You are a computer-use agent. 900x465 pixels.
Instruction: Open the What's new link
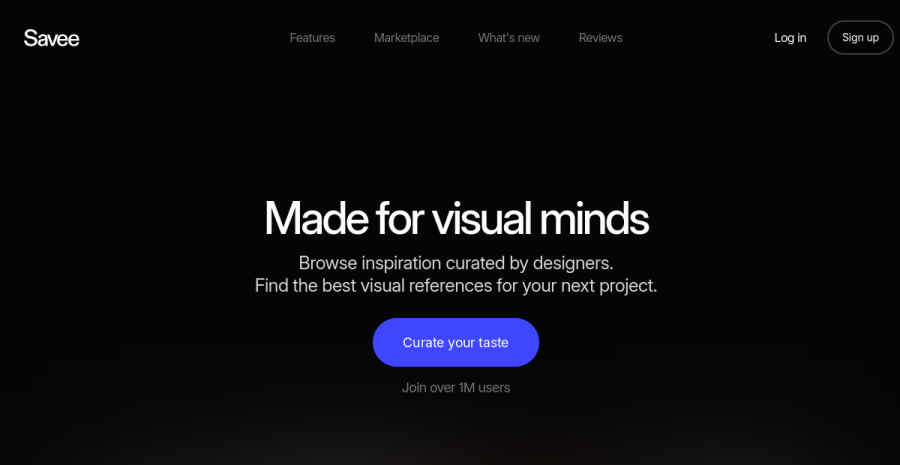509,38
